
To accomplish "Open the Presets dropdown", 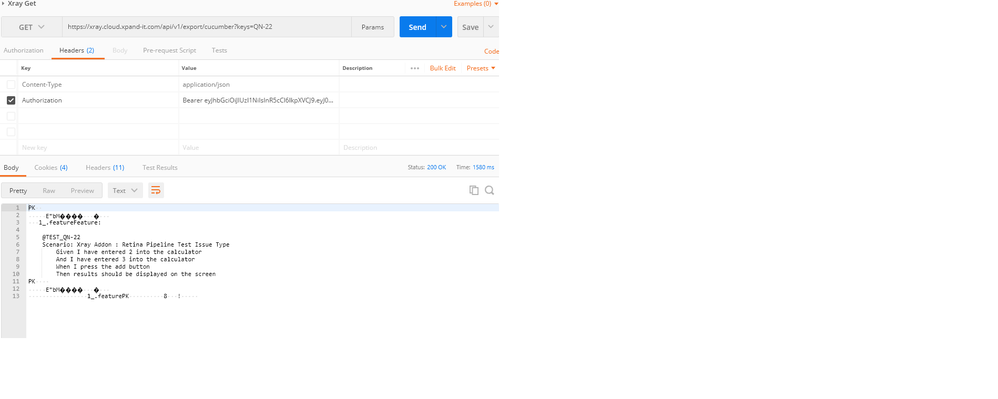I will click(481, 68).
